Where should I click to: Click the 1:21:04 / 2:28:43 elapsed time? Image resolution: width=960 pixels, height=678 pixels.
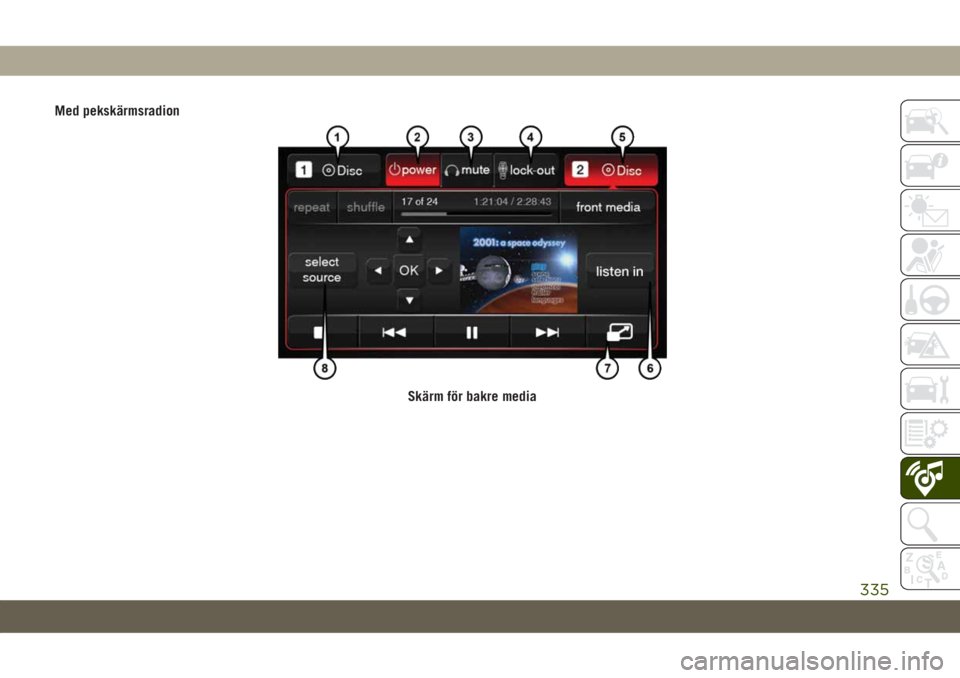(x=512, y=202)
